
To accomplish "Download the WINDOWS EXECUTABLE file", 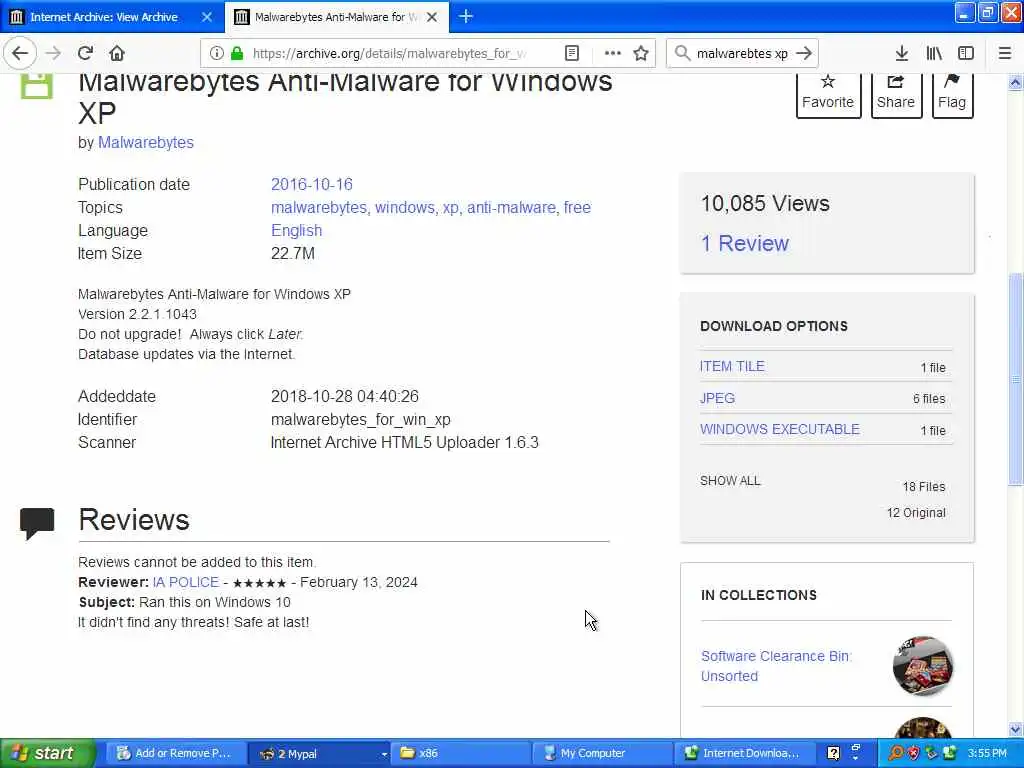I will pyautogui.click(x=780, y=429).
